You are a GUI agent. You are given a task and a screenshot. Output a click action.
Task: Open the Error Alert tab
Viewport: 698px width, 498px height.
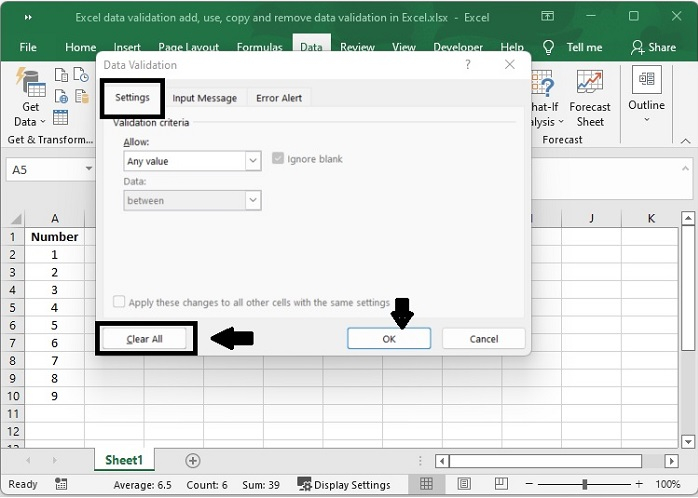[x=279, y=98]
